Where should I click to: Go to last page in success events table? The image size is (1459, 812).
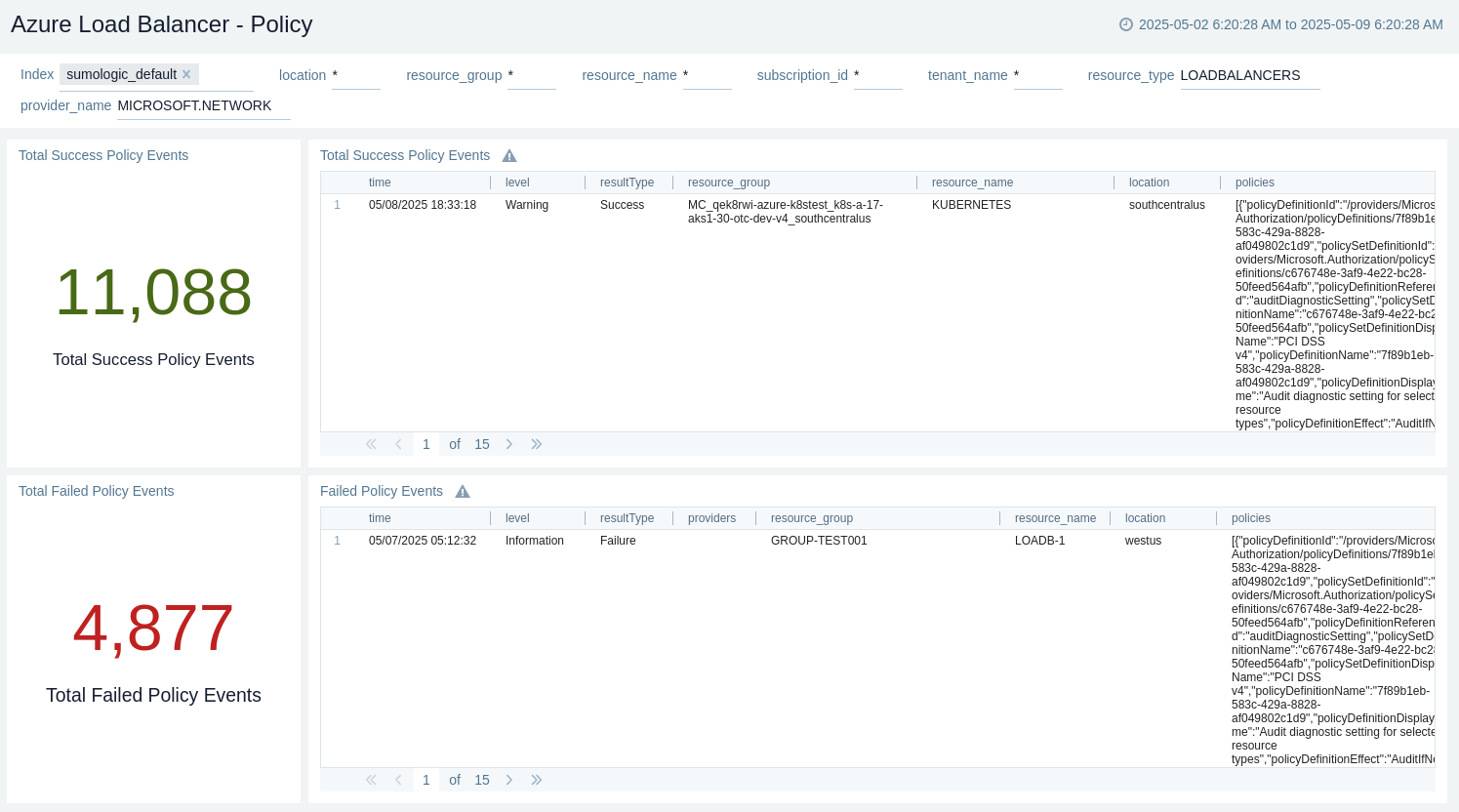(x=537, y=444)
